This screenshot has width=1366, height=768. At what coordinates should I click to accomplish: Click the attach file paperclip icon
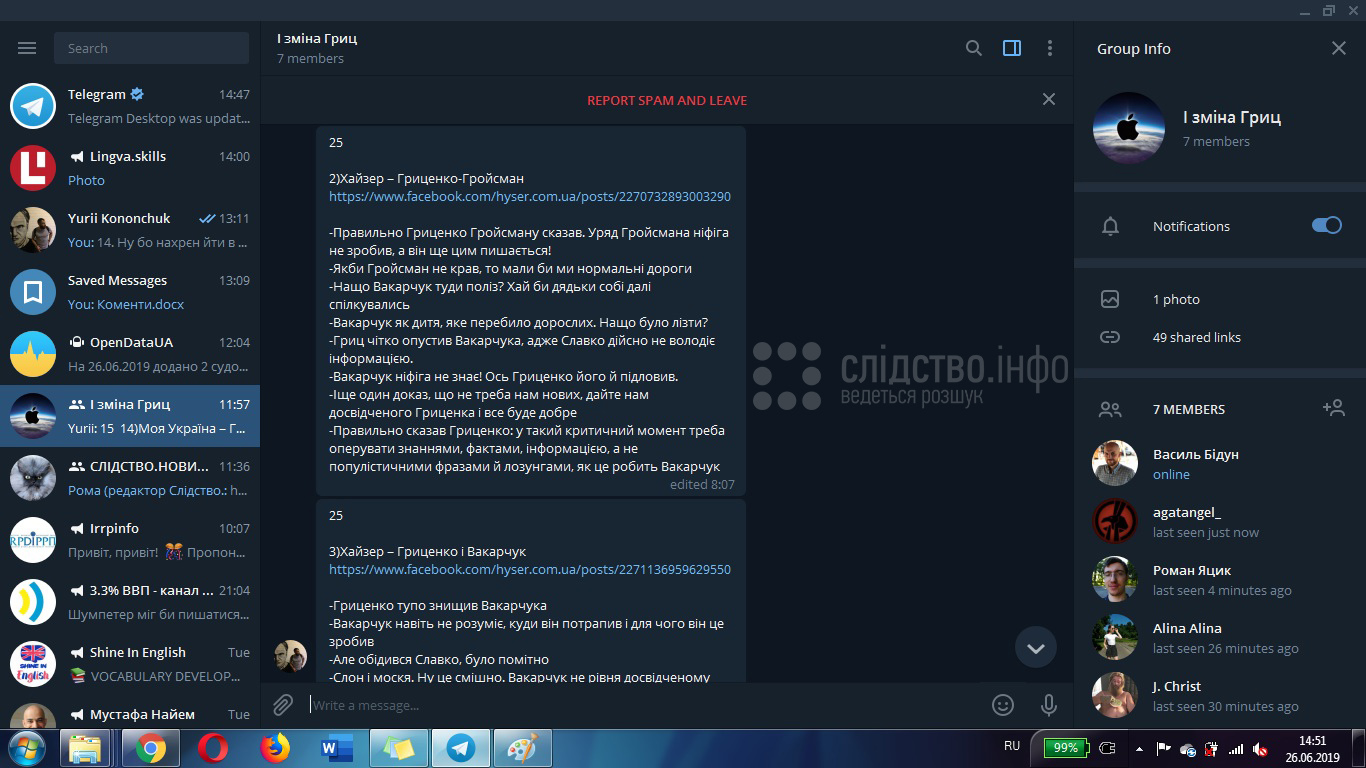[283, 705]
